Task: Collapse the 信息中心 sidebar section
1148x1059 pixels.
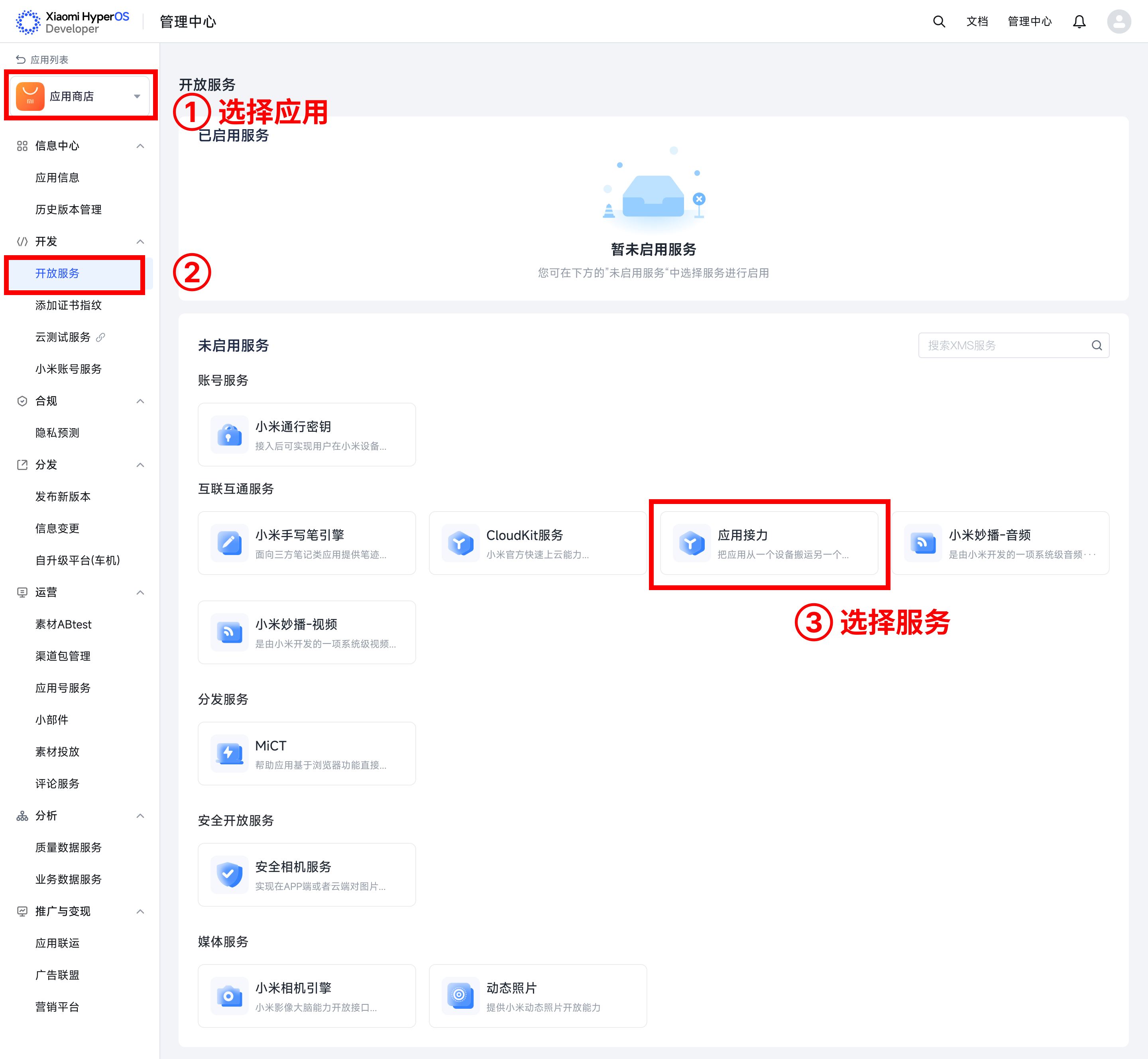Action: 140,146
